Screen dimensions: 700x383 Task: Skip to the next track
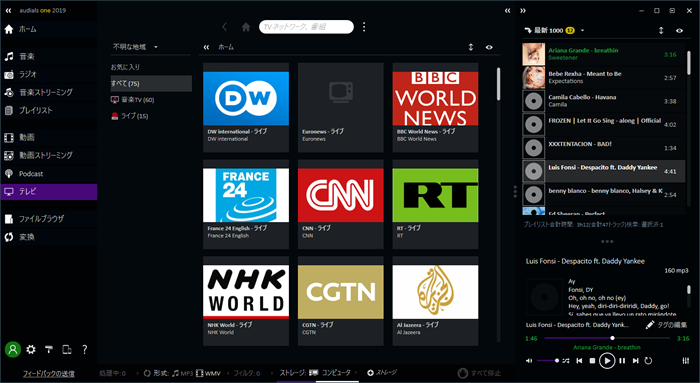636,361
